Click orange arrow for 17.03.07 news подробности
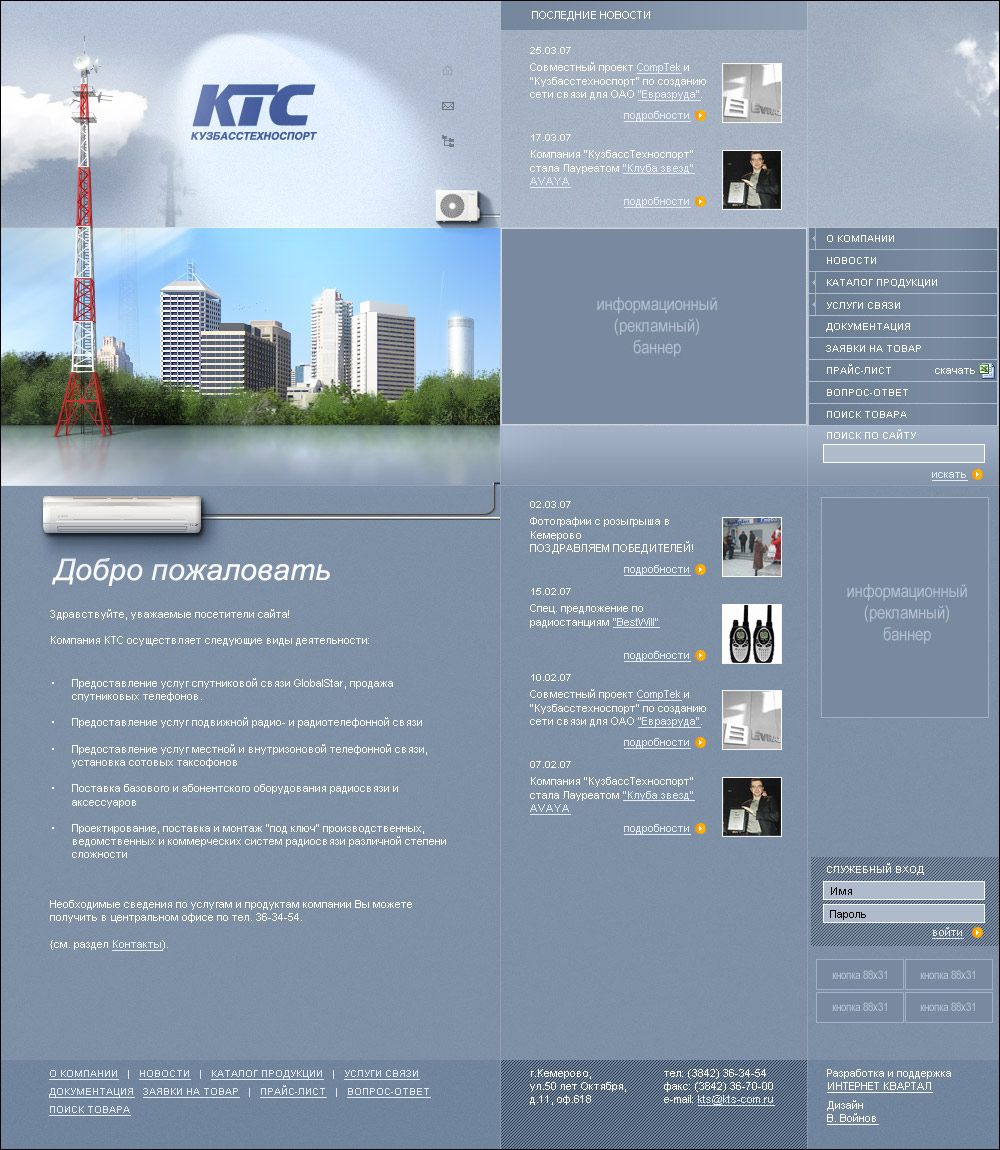Viewport: 1000px width, 1150px height. [701, 201]
